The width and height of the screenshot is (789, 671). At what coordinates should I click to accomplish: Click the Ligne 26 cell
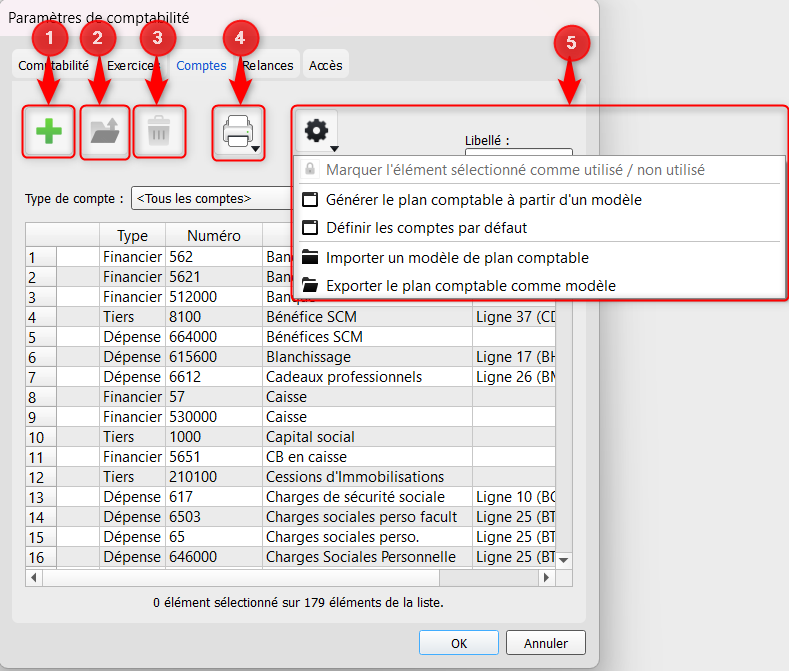[514, 377]
